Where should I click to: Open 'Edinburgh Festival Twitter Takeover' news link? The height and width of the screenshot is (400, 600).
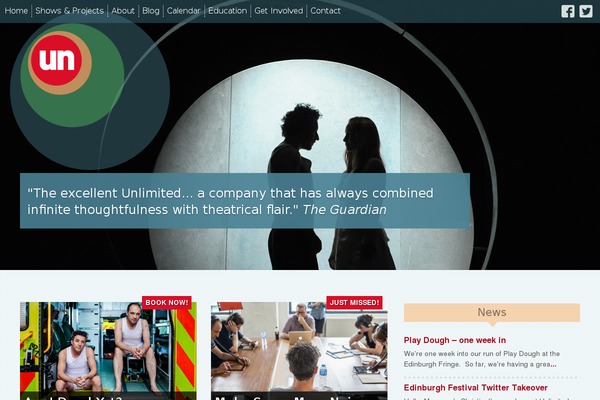(476, 388)
